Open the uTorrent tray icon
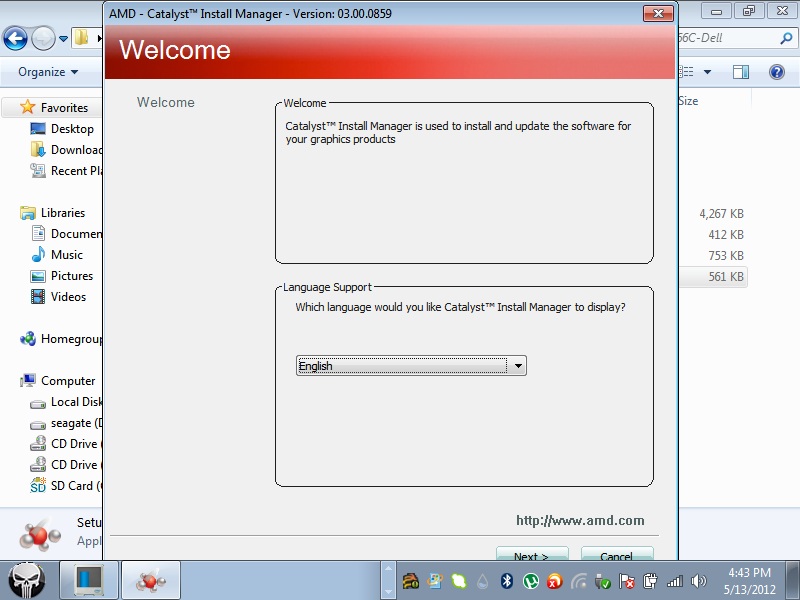 pos(531,581)
